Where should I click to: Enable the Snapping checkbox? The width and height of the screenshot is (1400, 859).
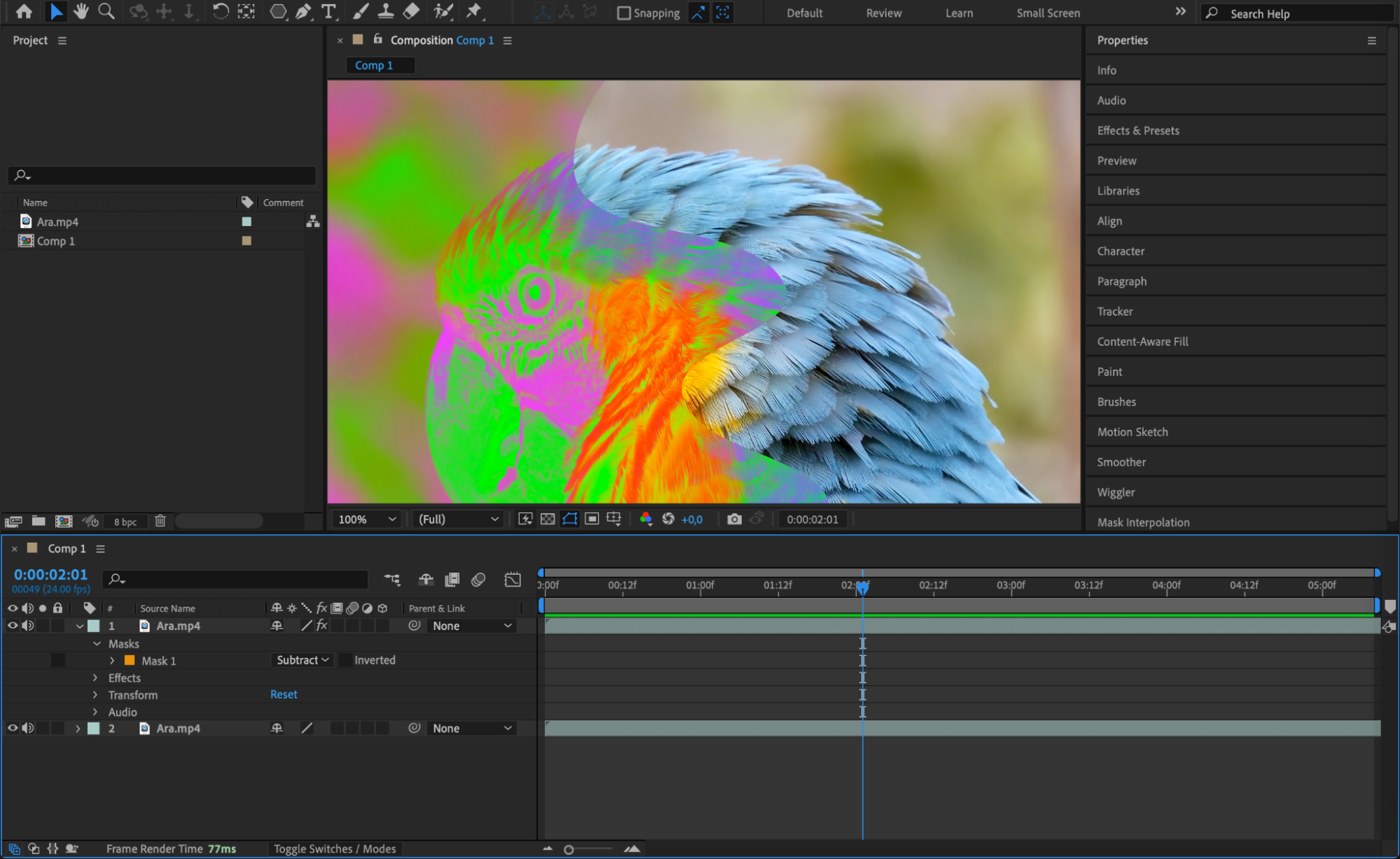[x=623, y=13]
